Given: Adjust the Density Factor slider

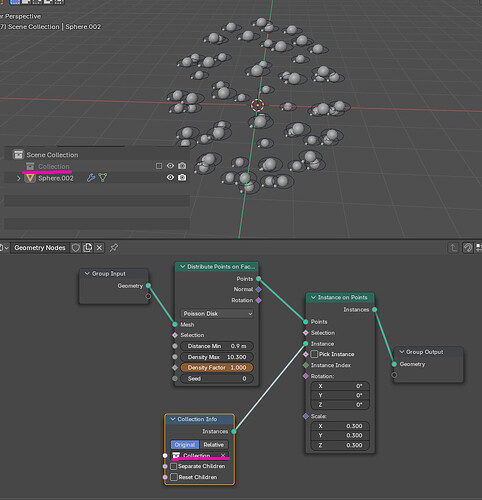Looking at the screenshot, I should pyautogui.click(x=217, y=368).
